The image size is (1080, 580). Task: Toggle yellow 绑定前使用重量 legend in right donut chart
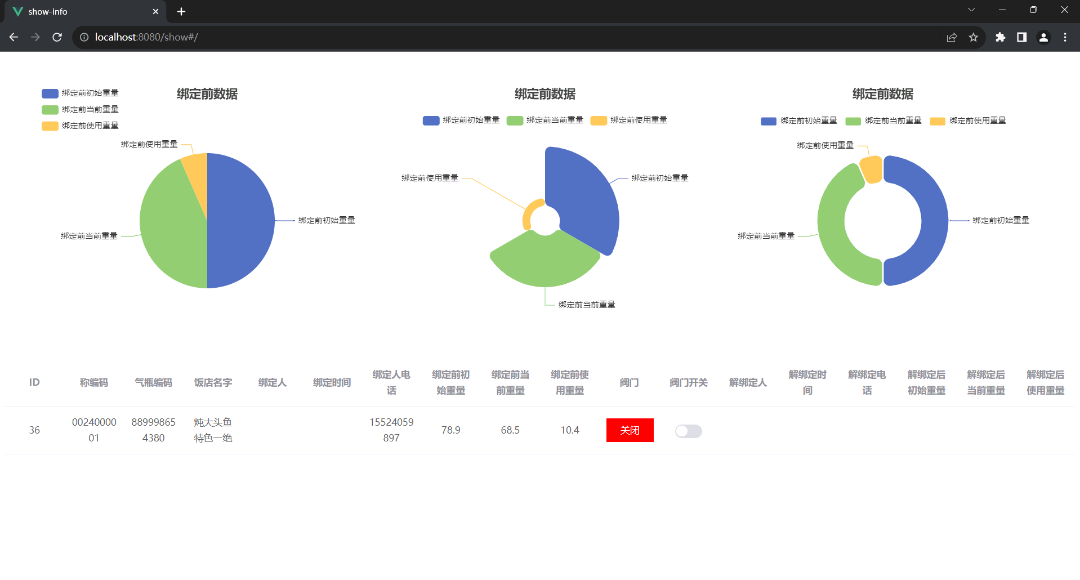coord(937,120)
